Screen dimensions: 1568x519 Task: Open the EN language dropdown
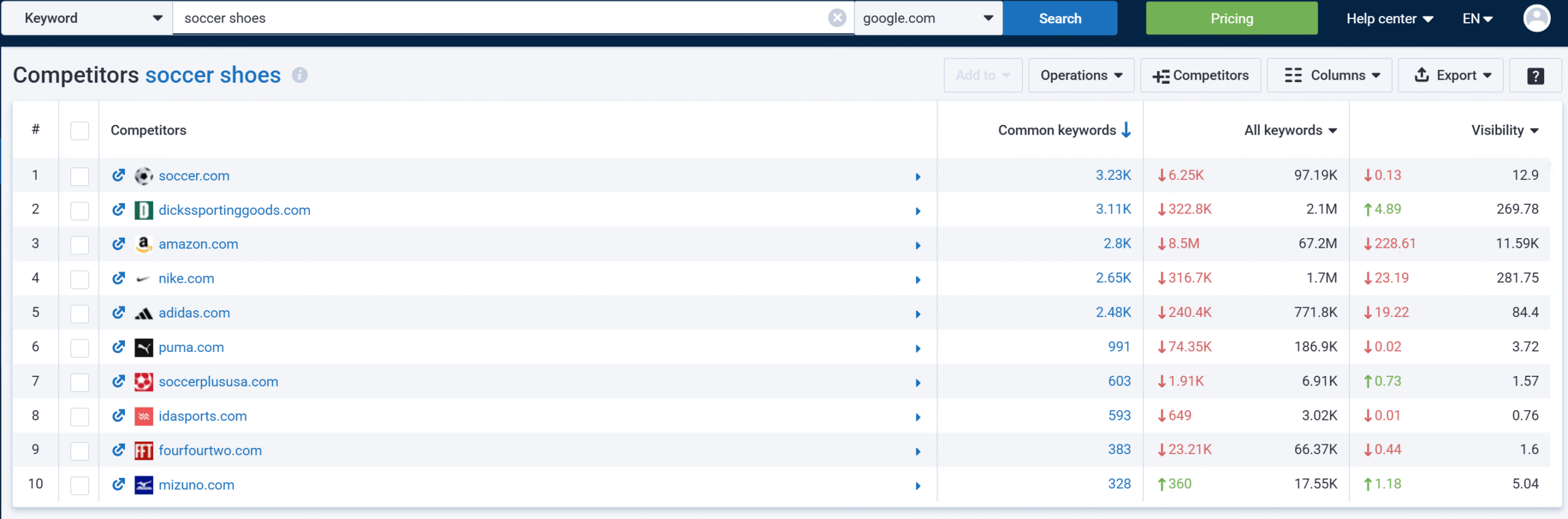click(1477, 18)
